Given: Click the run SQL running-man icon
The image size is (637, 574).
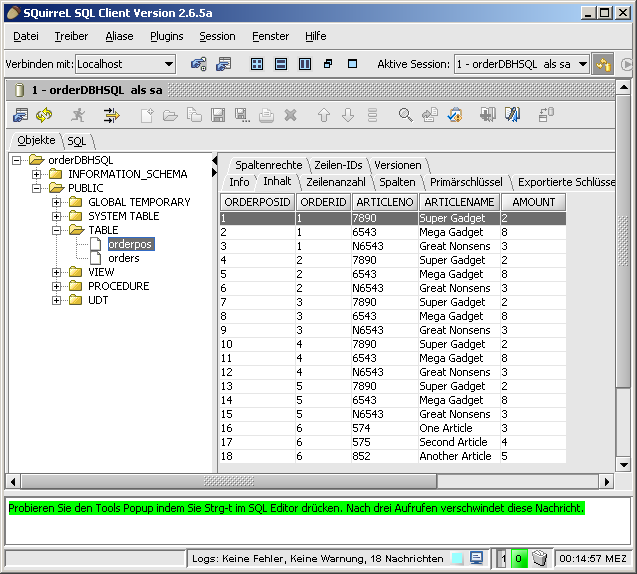Looking at the screenshot, I should [78, 115].
